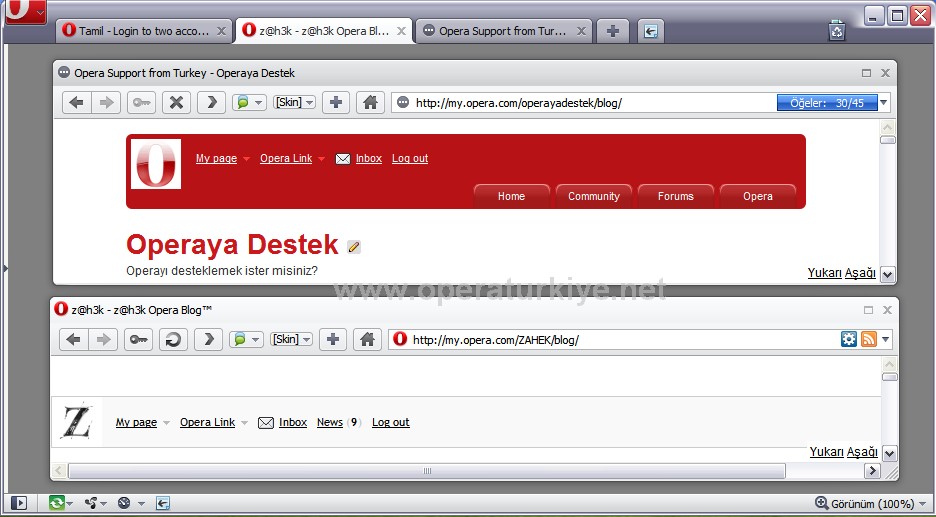This screenshot has width=936, height=517.
Task: Toggle the panel button in the status bar
Action: click(x=19, y=503)
